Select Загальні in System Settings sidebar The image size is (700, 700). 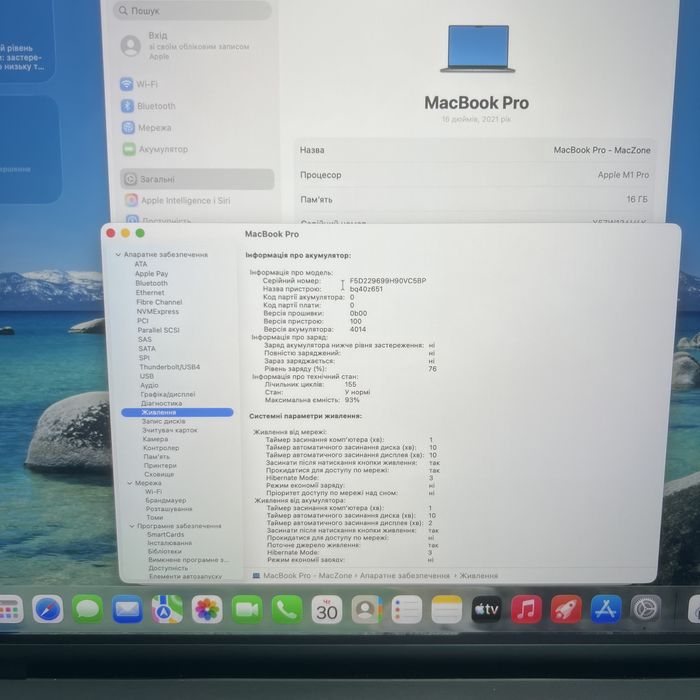(197, 179)
